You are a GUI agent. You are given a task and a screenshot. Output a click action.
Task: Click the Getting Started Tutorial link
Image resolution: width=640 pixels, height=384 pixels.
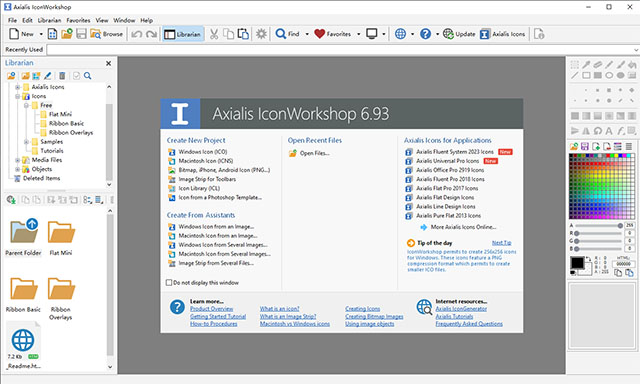[218, 316]
